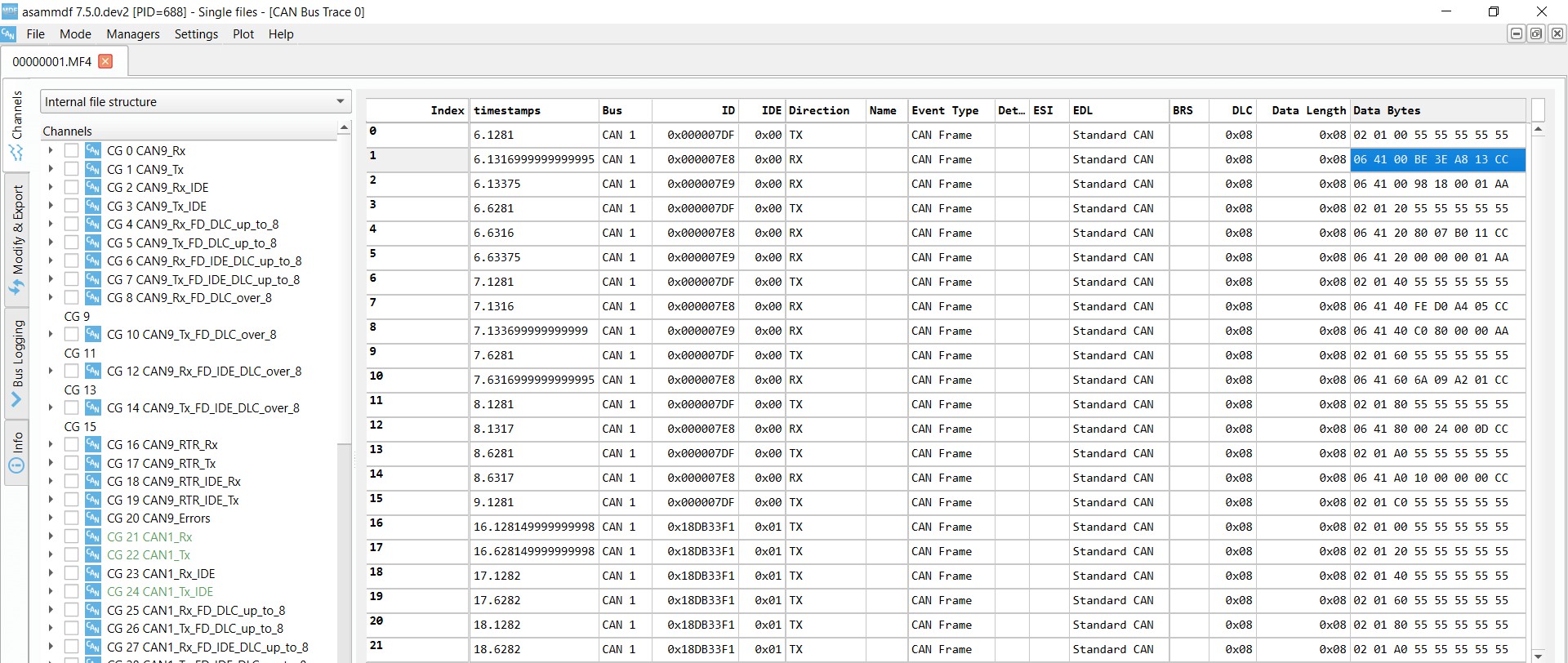Switch to the Channels side tab
The width and height of the screenshot is (1568, 663).
pos(16,126)
